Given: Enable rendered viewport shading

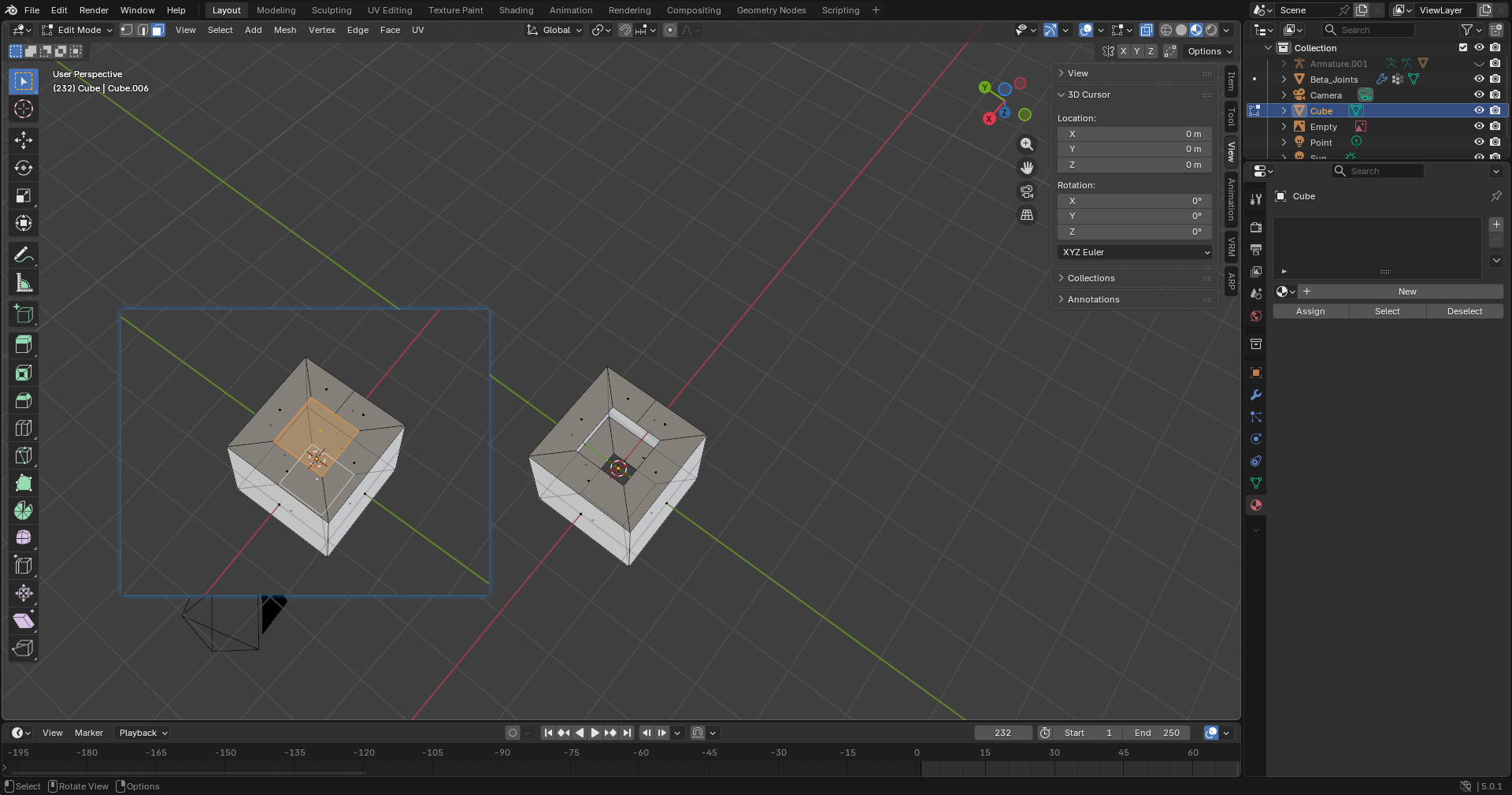Looking at the screenshot, I should (x=1211, y=30).
